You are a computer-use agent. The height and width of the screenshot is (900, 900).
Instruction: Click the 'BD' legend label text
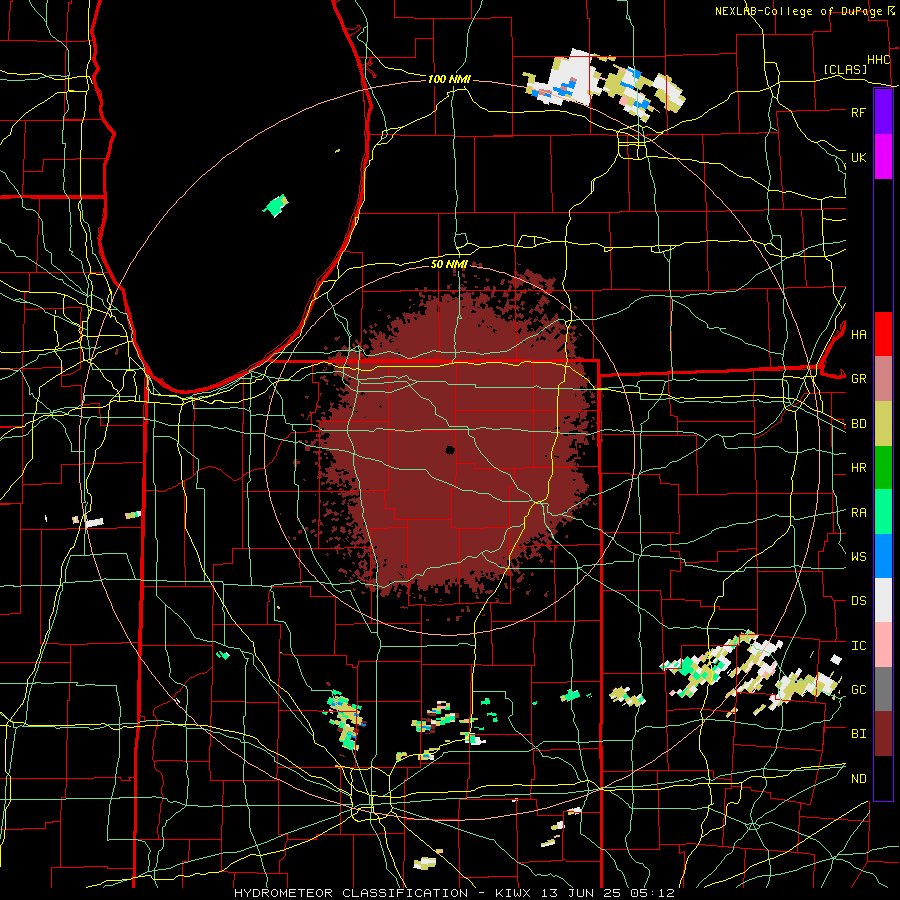(x=858, y=424)
